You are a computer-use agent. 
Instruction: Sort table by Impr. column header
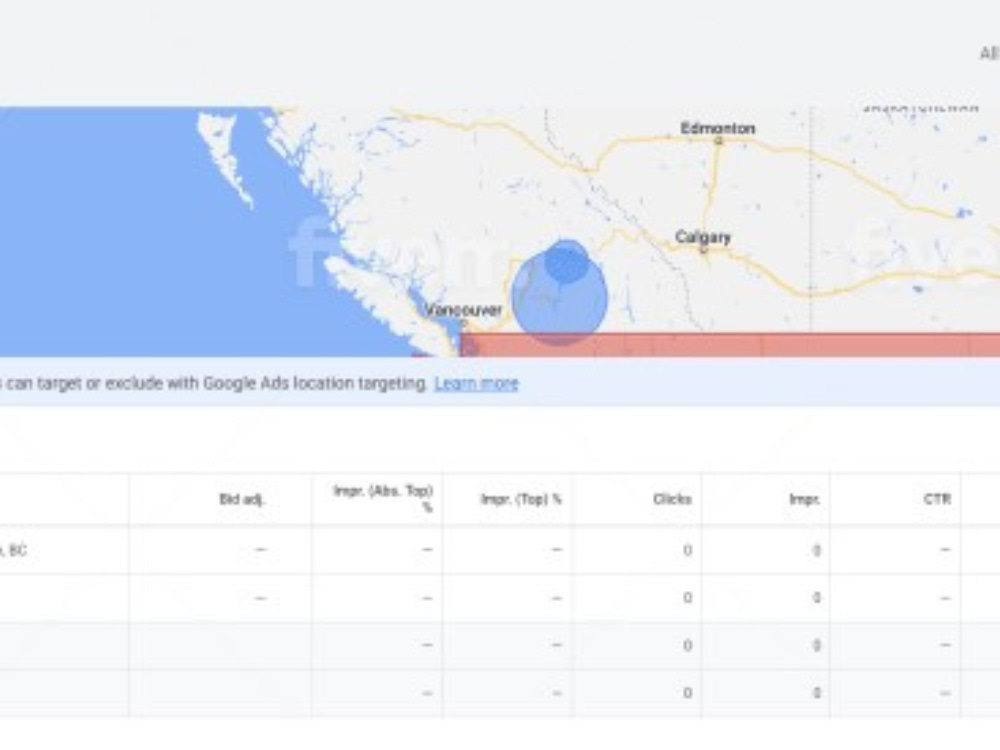(x=804, y=499)
